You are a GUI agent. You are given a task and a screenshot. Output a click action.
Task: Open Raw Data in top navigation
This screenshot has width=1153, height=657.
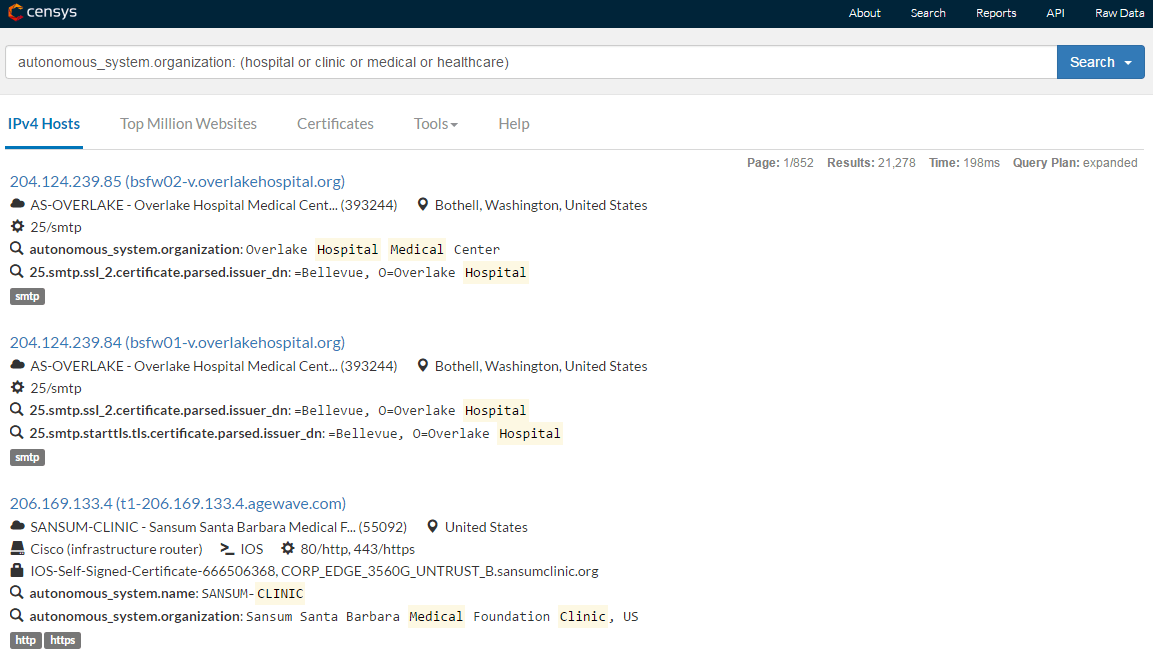(1119, 13)
